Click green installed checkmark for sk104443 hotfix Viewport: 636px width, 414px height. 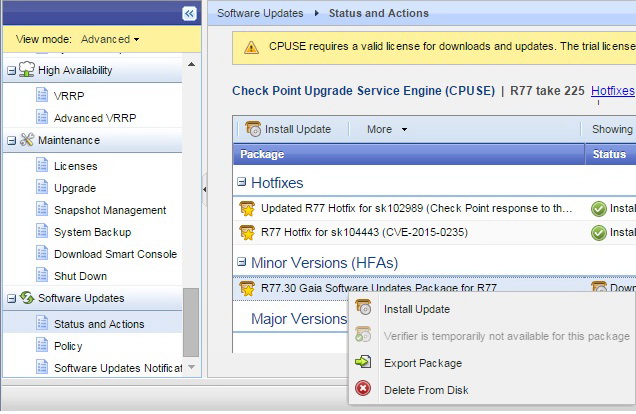coord(599,232)
